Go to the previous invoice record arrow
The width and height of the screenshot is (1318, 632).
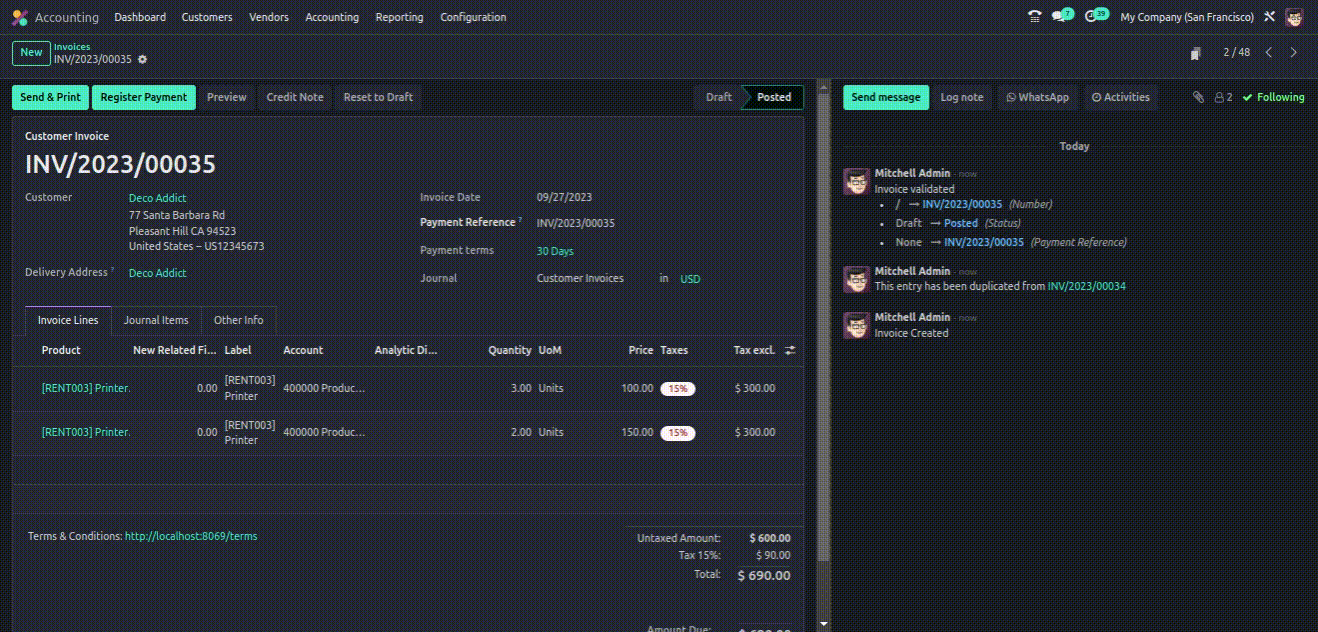1268,52
